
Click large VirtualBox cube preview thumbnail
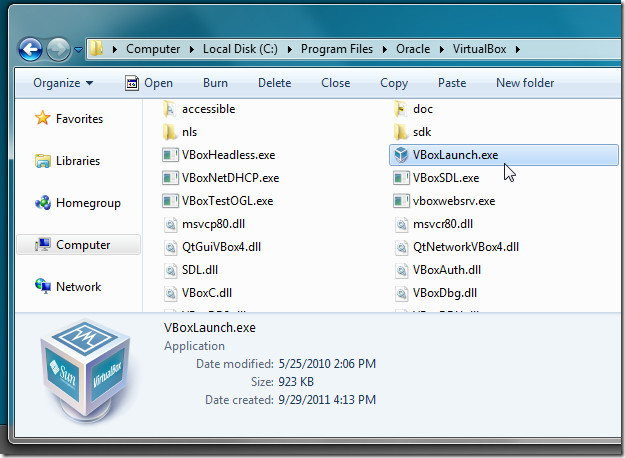(86, 371)
